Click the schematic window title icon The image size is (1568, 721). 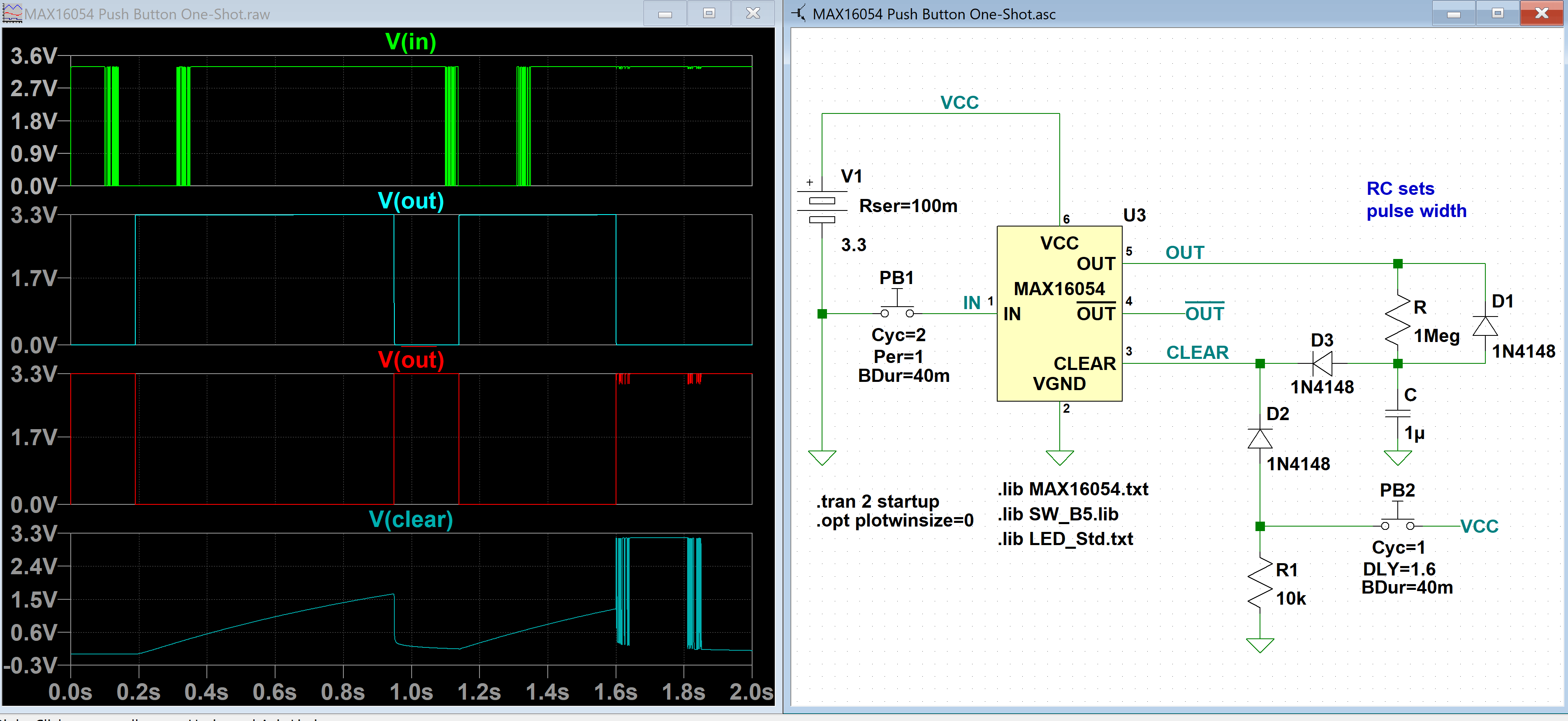coord(798,13)
